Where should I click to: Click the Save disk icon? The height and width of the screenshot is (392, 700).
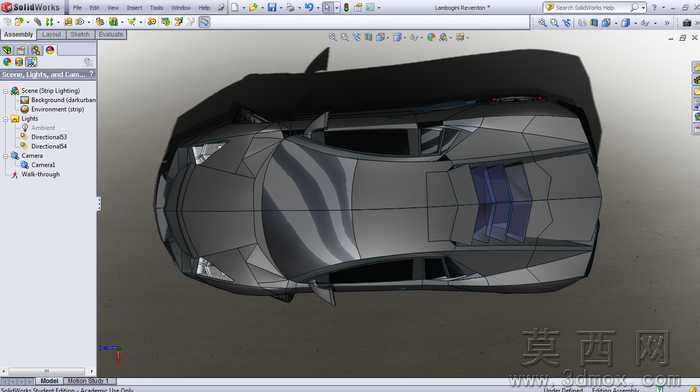coord(272,8)
